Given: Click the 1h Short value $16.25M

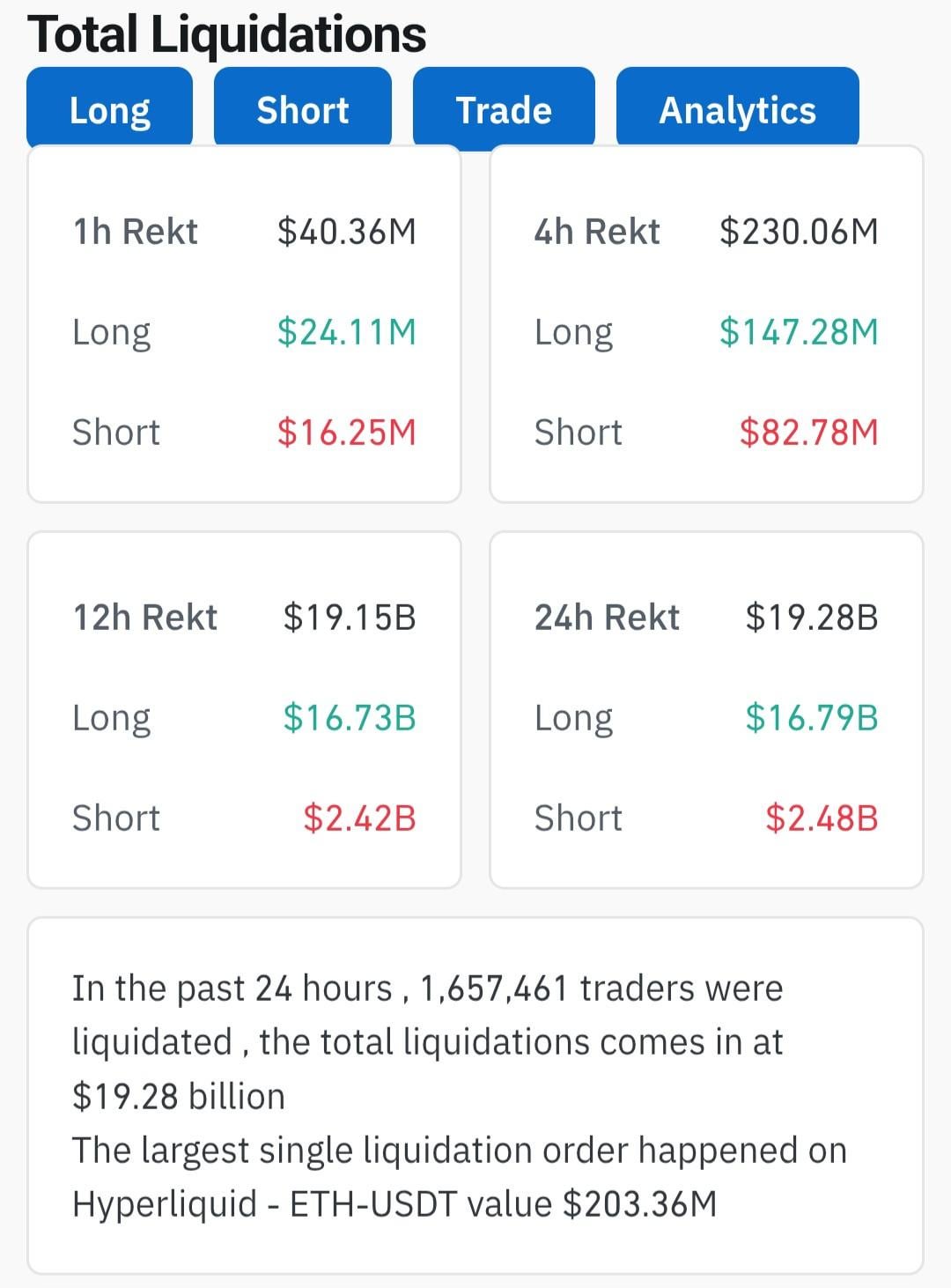Looking at the screenshot, I should pos(346,433).
